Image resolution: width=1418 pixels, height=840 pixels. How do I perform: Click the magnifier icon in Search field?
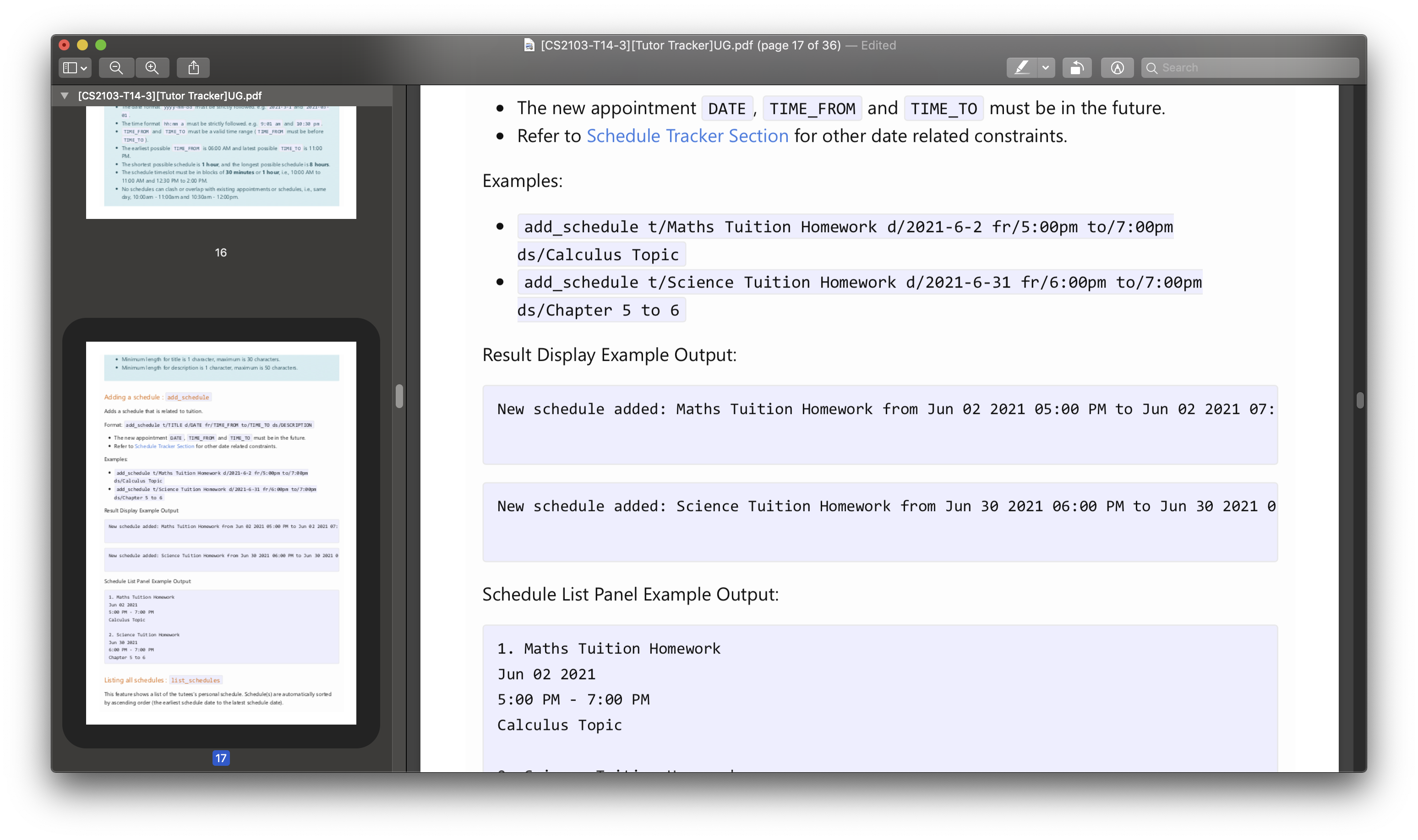click(1151, 68)
